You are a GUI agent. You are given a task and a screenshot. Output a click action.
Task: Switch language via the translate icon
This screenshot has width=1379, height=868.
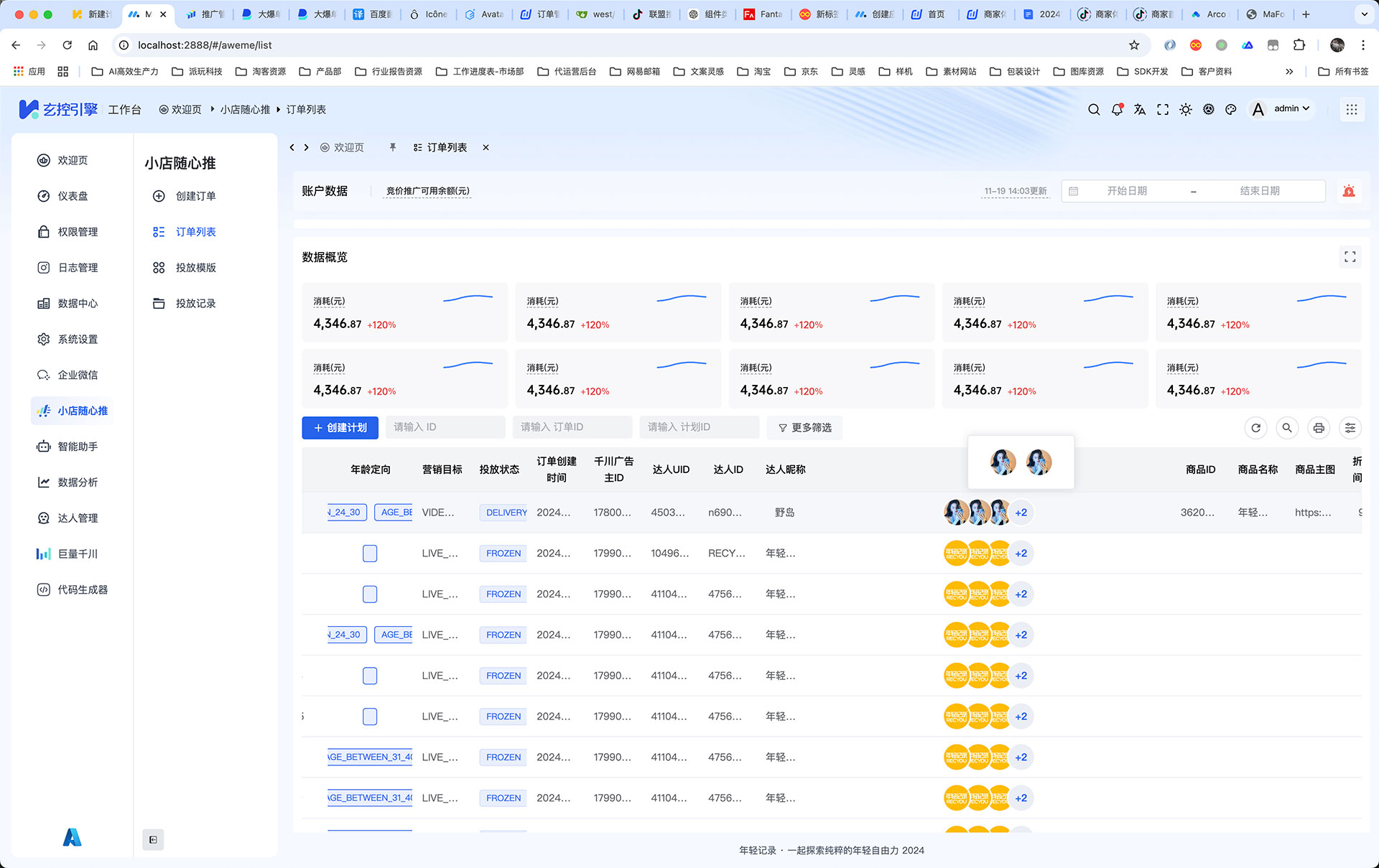tap(1140, 109)
